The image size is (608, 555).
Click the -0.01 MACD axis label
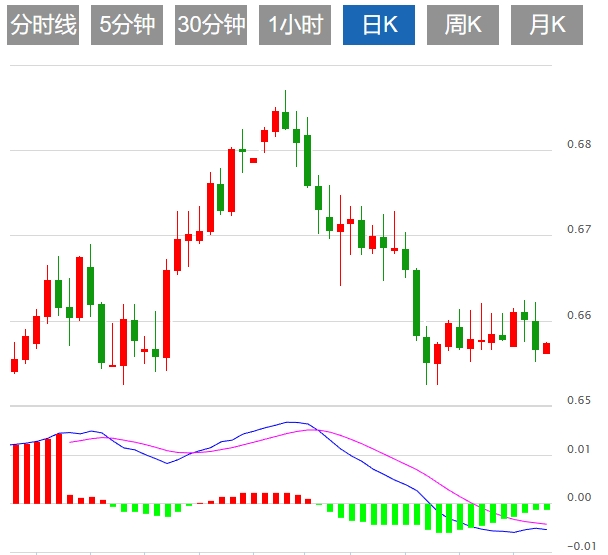click(x=581, y=546)
